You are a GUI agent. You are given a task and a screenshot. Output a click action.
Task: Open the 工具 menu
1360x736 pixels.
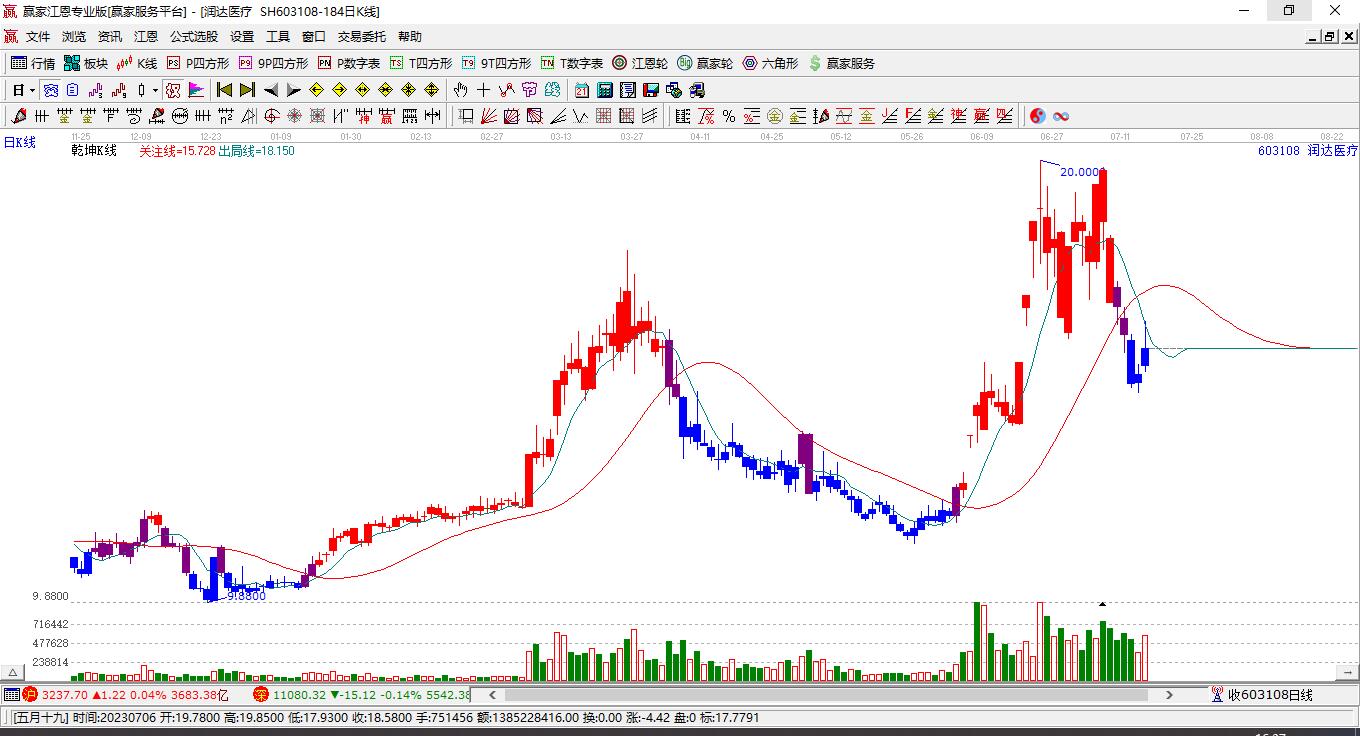pos(278,37)
